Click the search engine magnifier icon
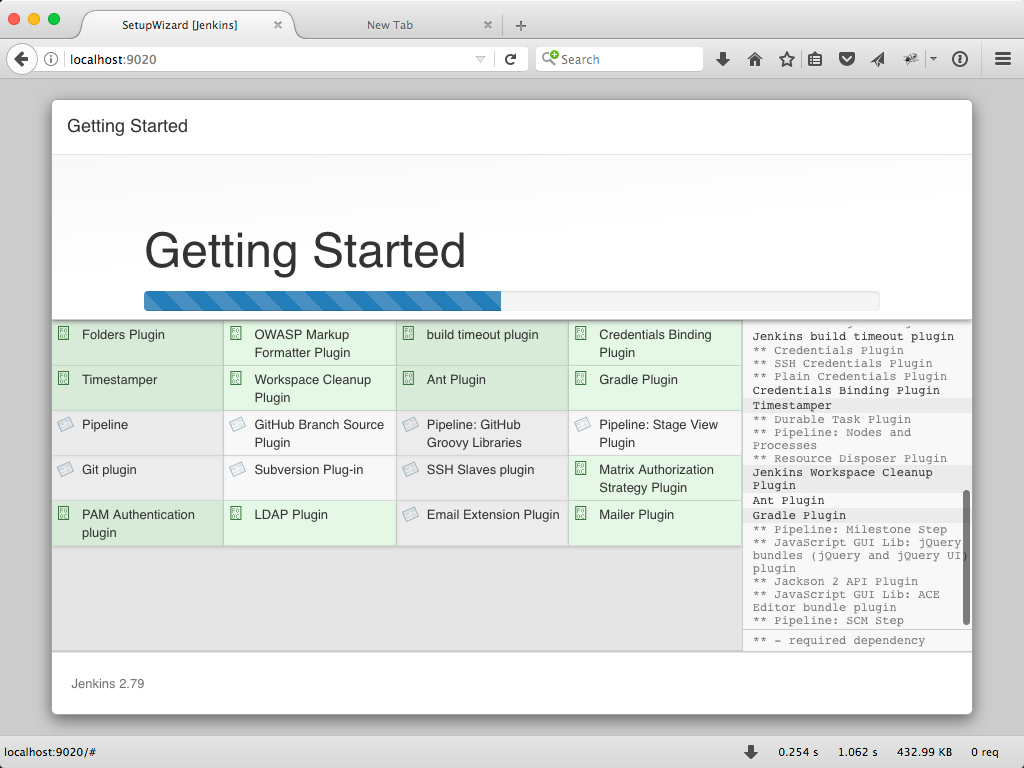 (550, 58)
